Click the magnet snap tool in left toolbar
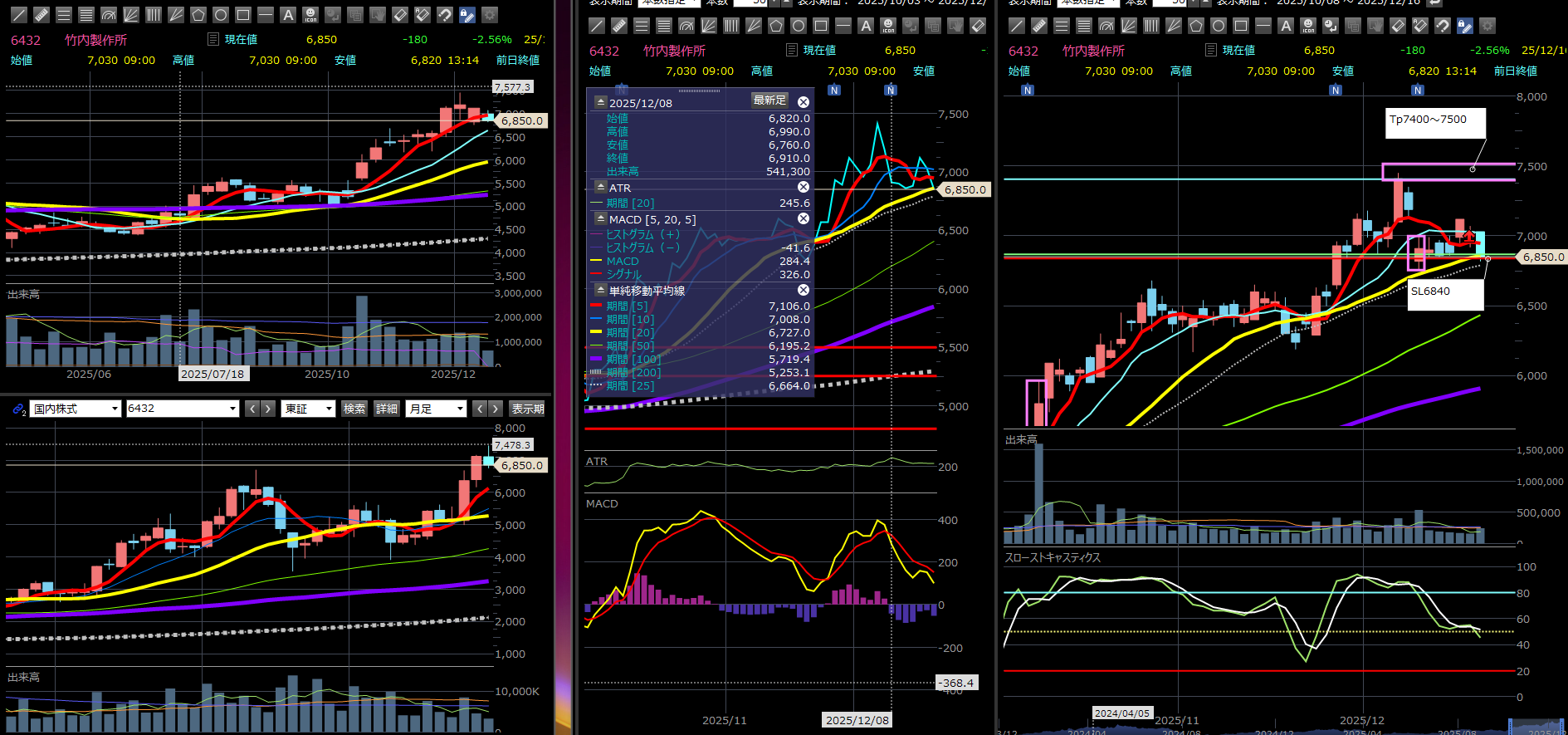This screenshot has height=735, width=1568. [445, 15]
